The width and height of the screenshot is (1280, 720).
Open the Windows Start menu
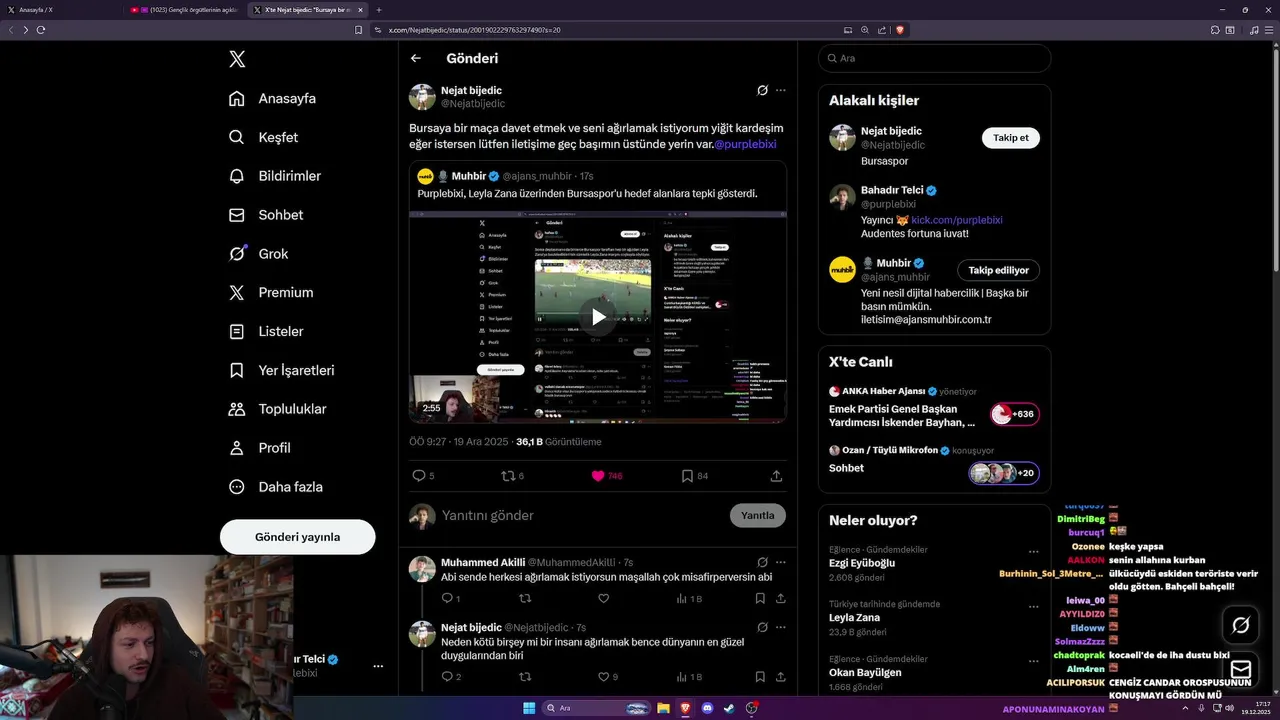[529, 708]
